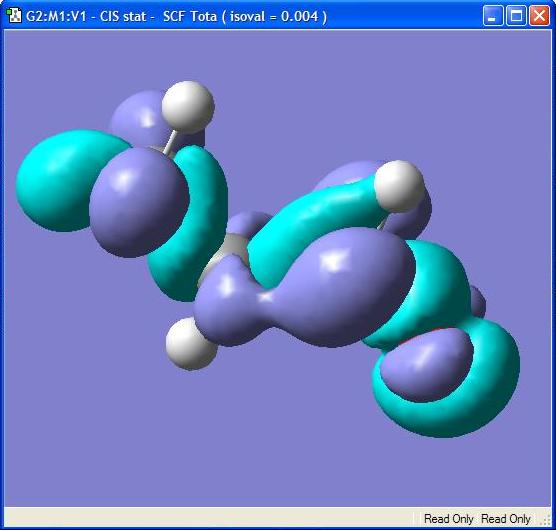The image size is (556, 530).
Task: Click the purple lobe inside the bottom-right cyan lobe
Action: click(427, 365)
